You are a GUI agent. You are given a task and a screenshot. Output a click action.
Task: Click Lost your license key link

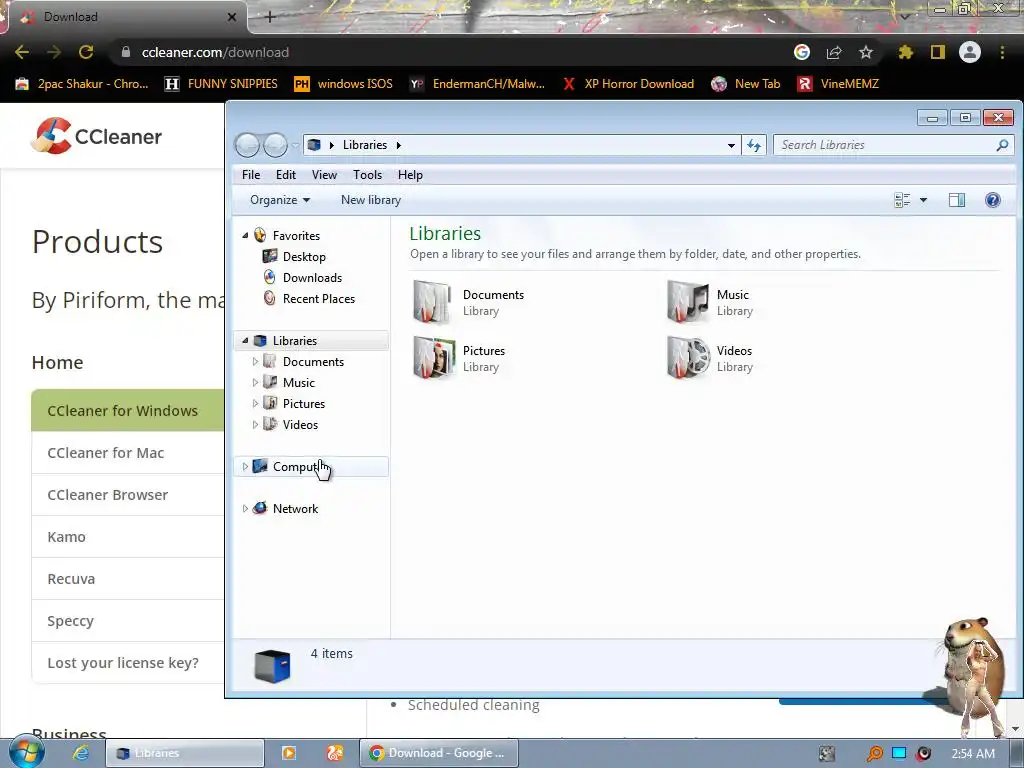(x=123, y=663)
